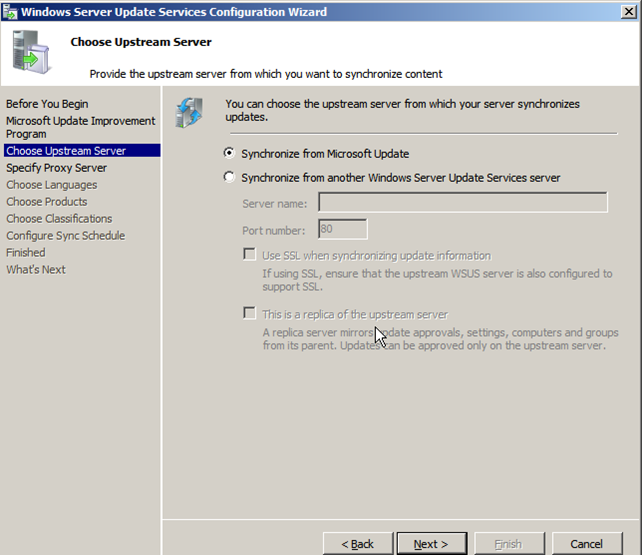The image size is (642, 555).
Task: Select Choose Upstream Server step
Action: pos(66,151)
